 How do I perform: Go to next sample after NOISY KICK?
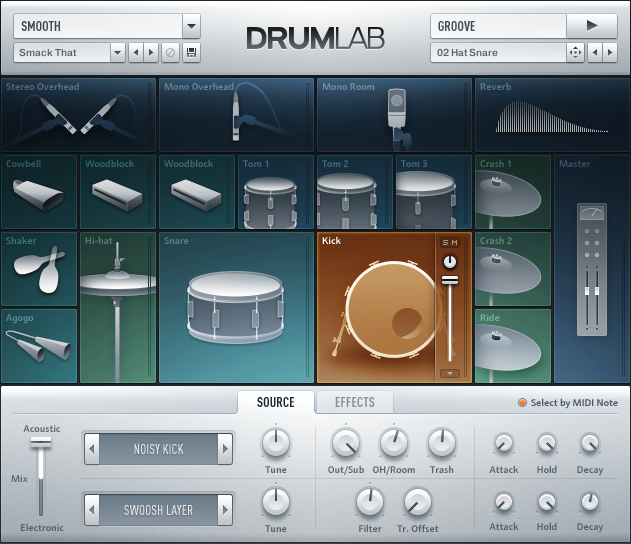pos(226,449)
